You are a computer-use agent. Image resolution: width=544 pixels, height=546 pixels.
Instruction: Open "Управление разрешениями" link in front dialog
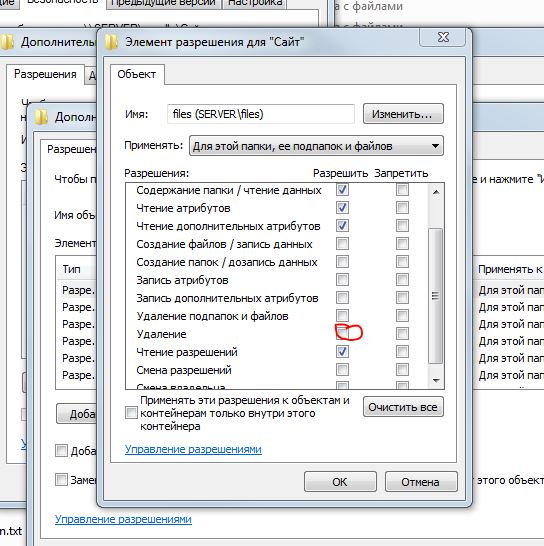(x=193, y=449)
